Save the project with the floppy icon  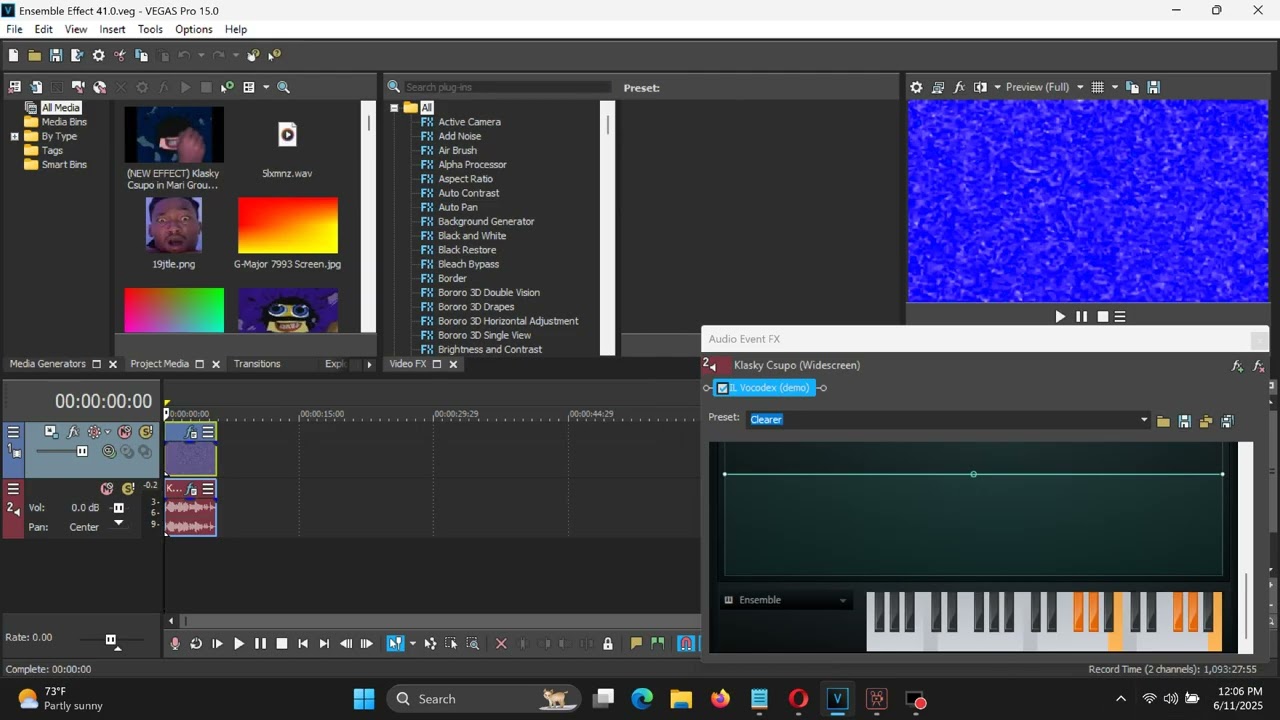click(56, 56)
